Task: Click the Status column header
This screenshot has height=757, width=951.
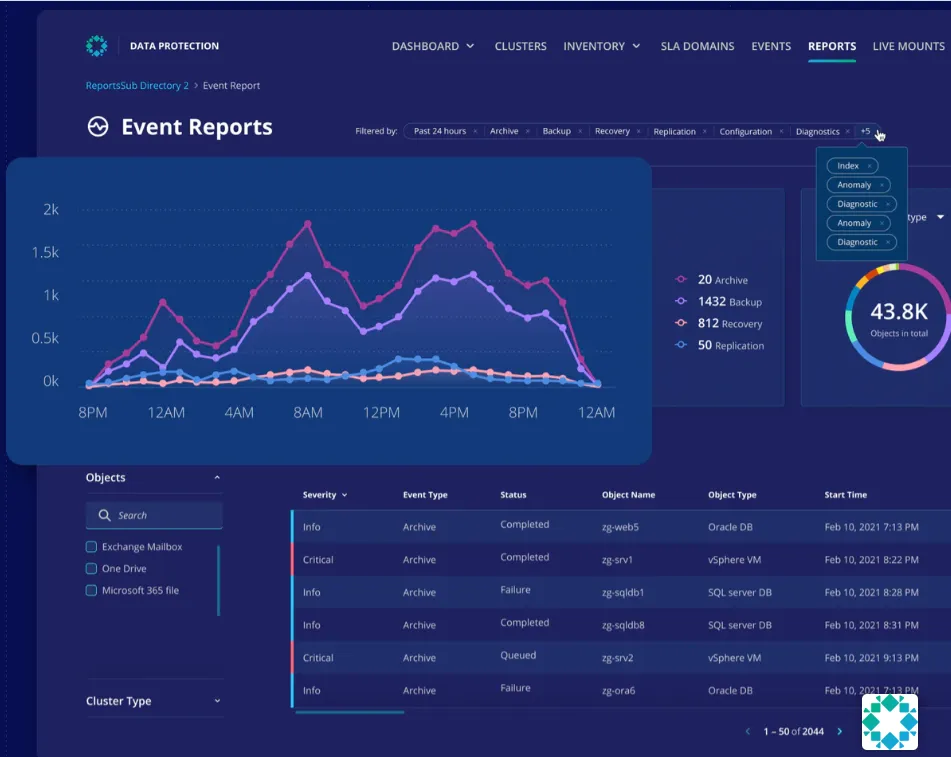Action: [x=513, y=495]
